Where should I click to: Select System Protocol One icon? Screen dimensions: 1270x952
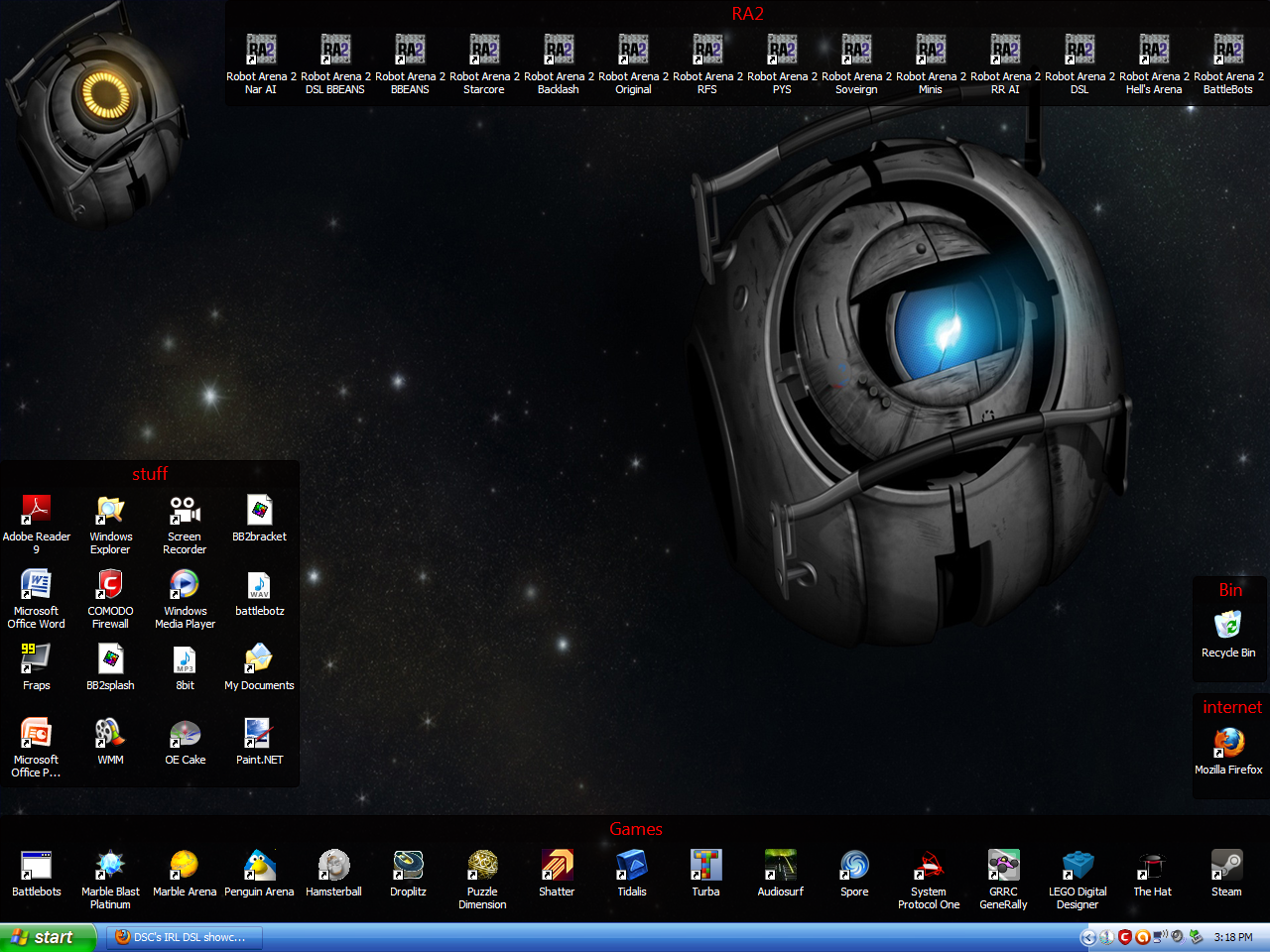929,880
